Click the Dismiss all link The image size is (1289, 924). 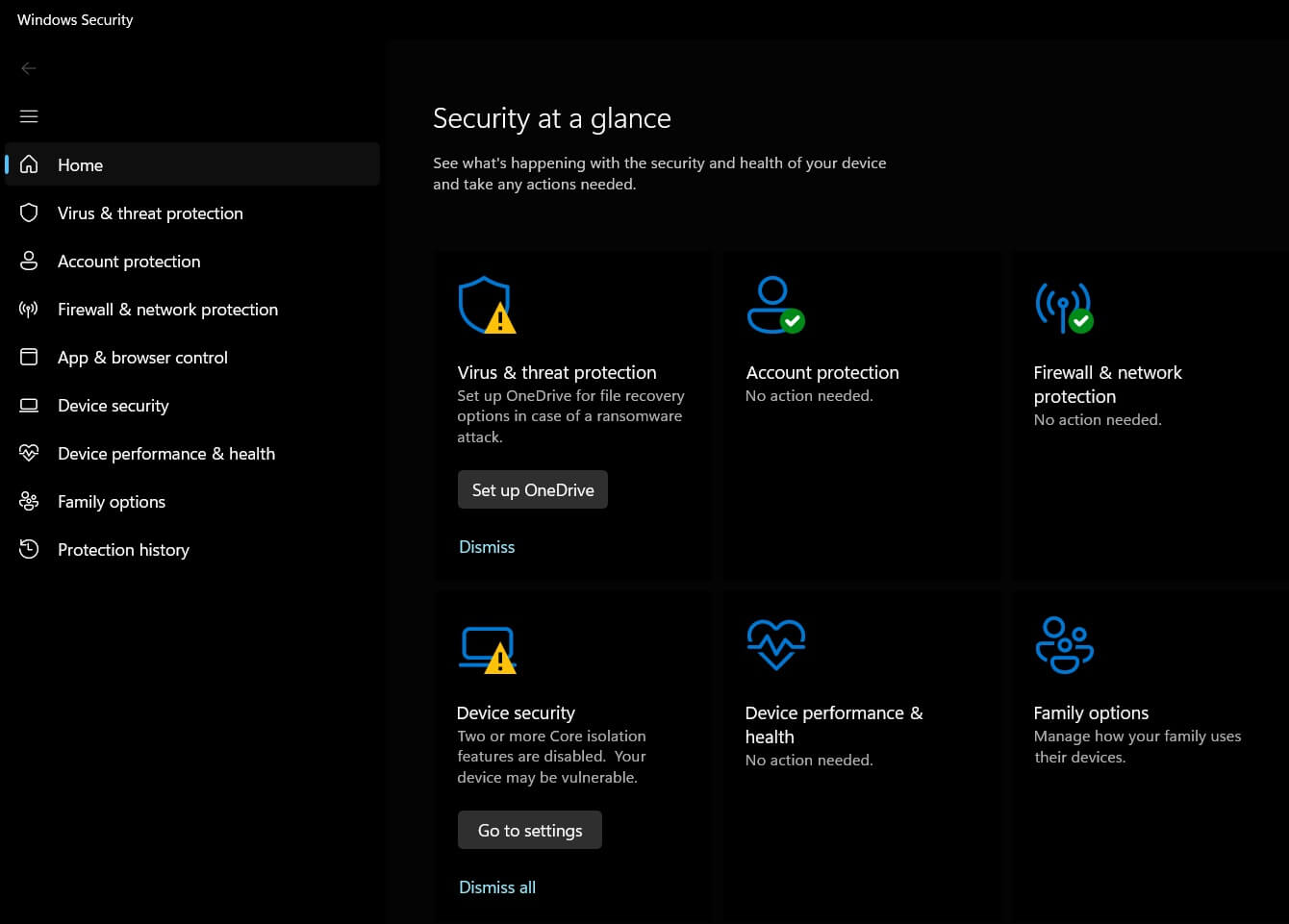point(496,887)
